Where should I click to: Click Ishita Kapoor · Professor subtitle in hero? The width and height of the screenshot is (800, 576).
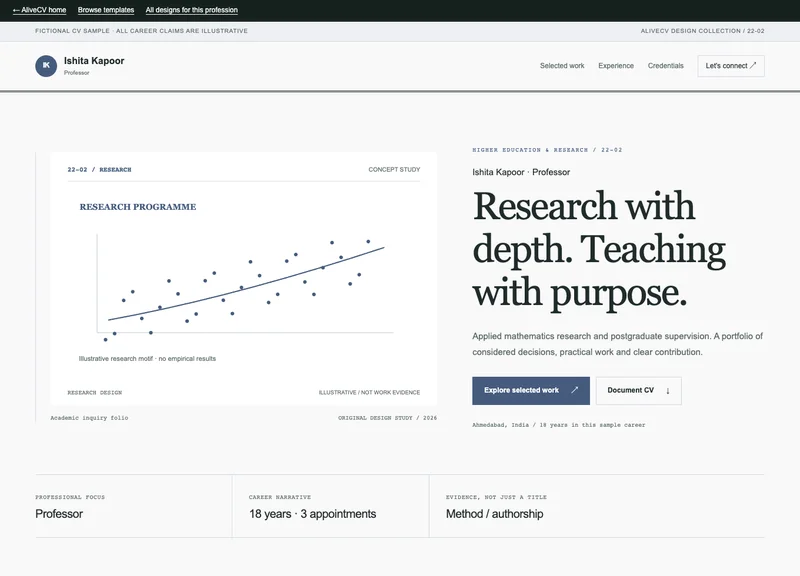click(x=521, y=172)
